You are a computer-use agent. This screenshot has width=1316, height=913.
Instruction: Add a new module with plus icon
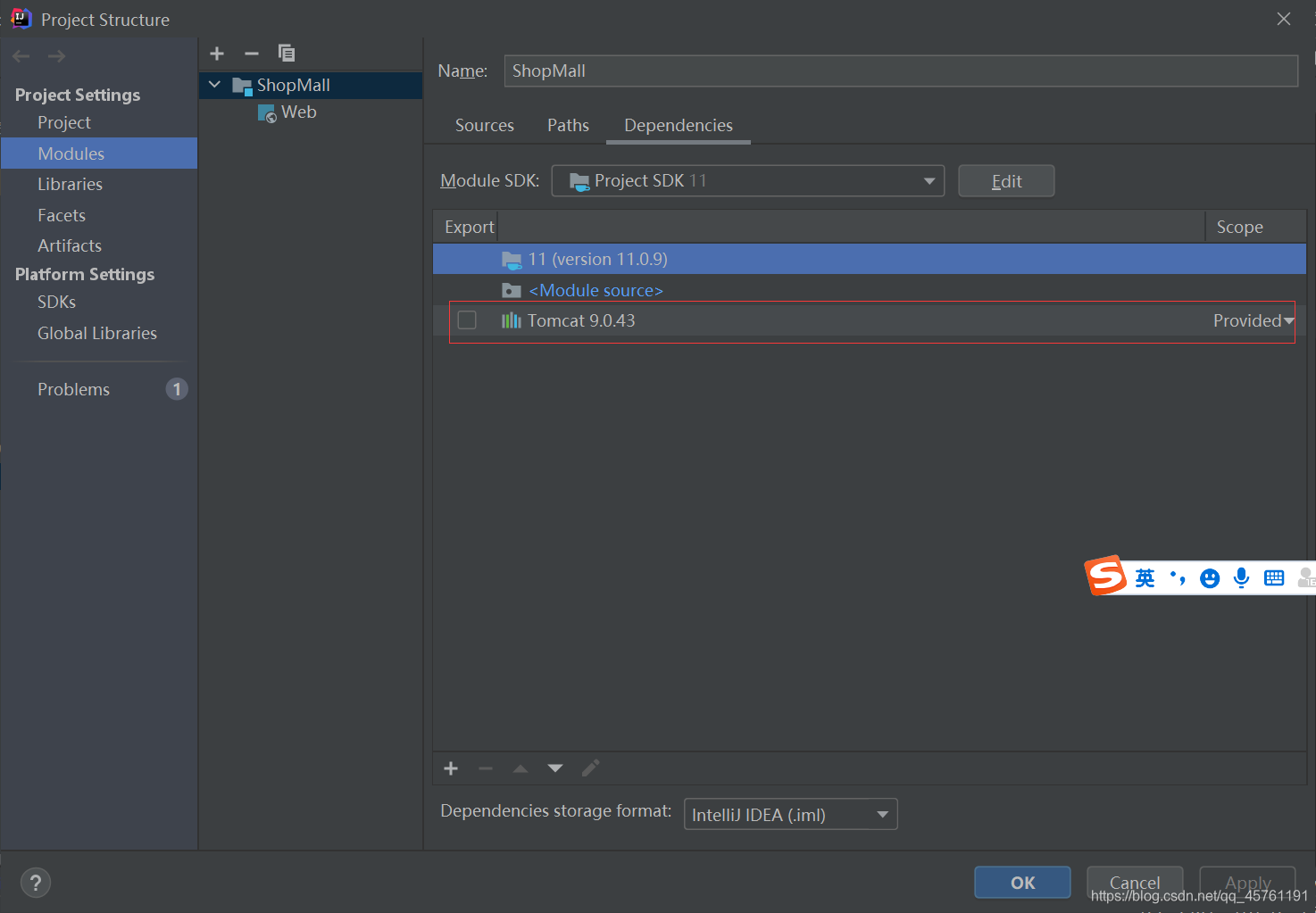tap(217, 54)
